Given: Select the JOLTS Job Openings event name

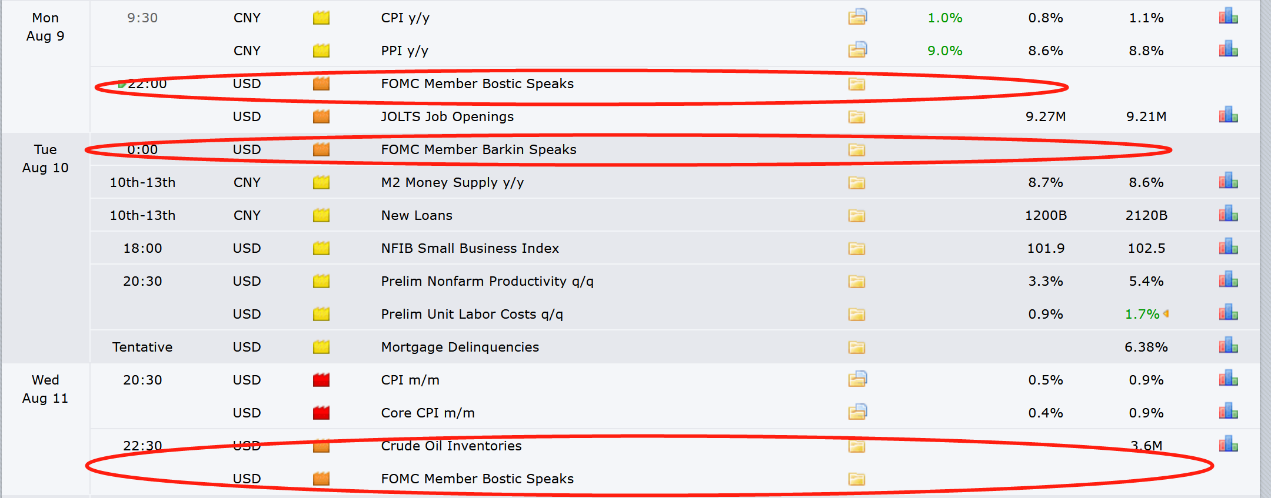Looking at the screenshot, I should coord(447,117).
